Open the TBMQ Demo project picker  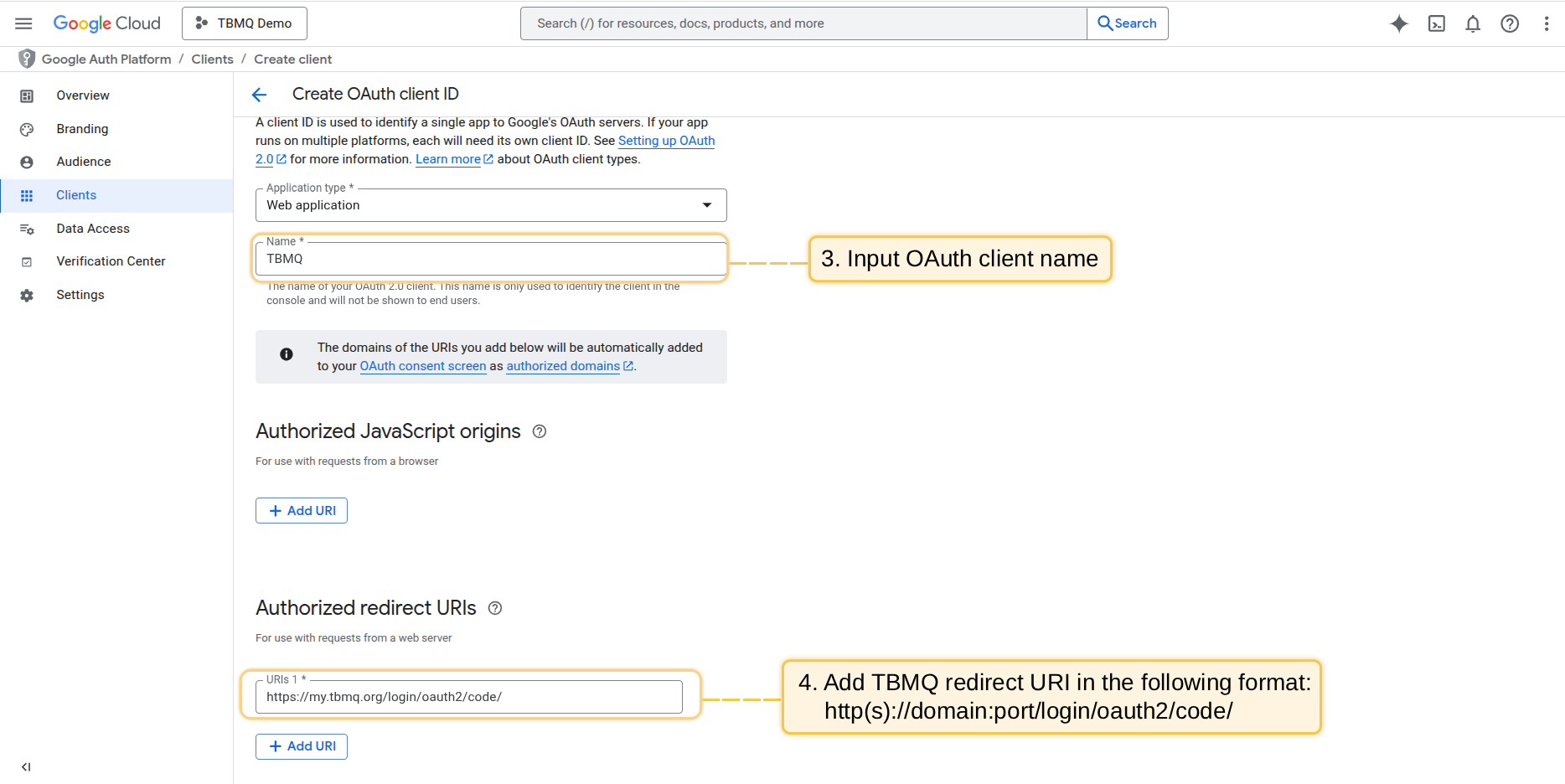click(x=245, y=23)
